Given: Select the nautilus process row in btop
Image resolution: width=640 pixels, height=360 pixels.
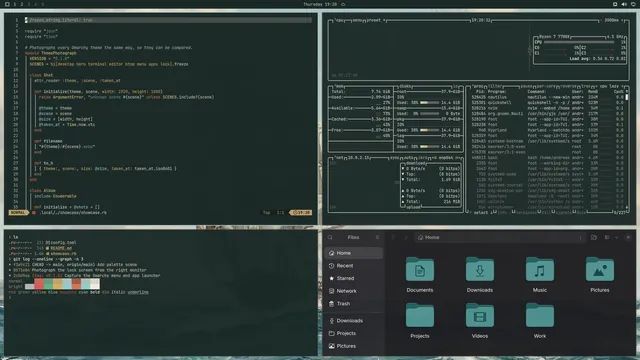Looking at the screenshot, I should 548,97.
